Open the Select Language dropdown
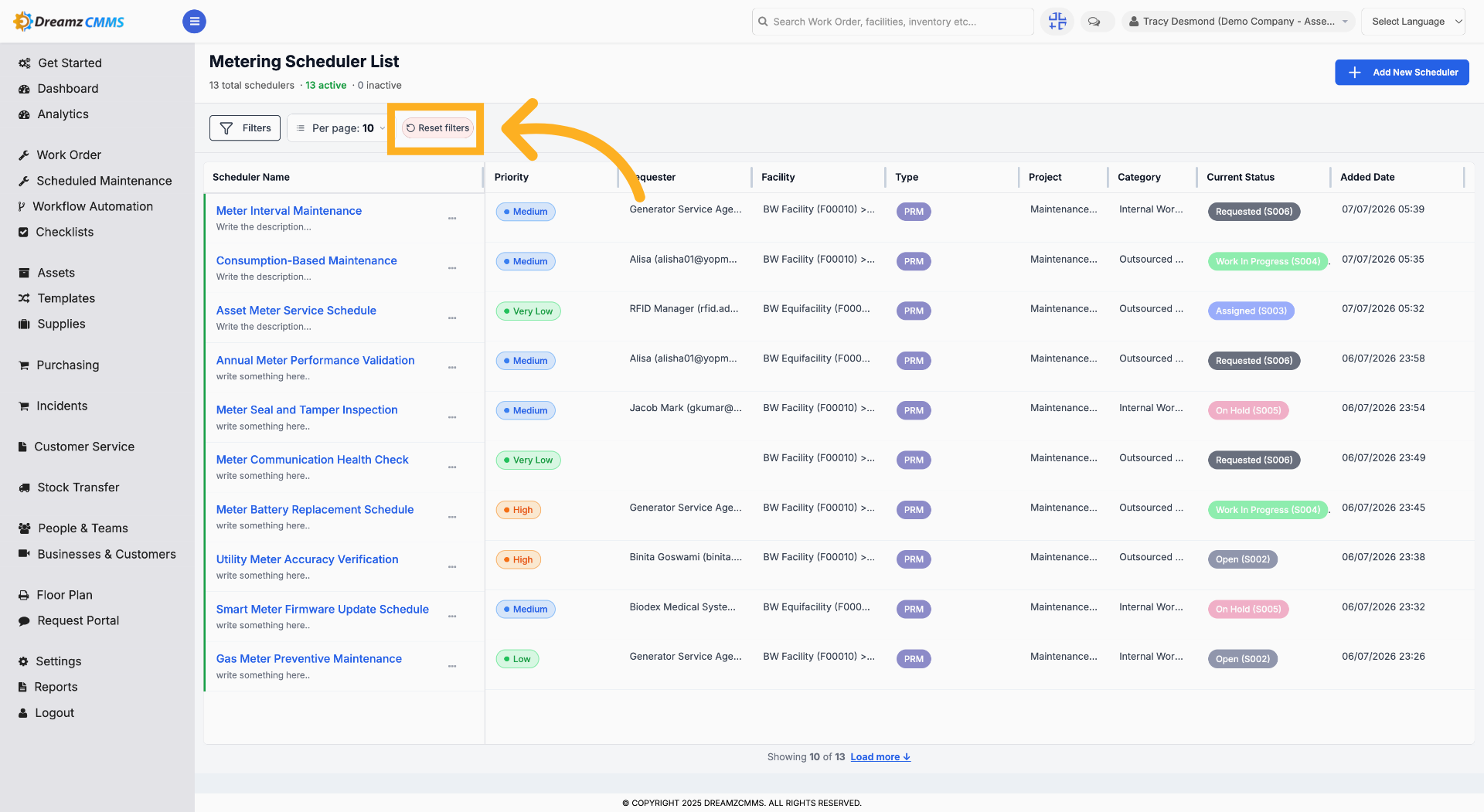This screenshot has width=1484, height=812. (x=1413, y=22)
